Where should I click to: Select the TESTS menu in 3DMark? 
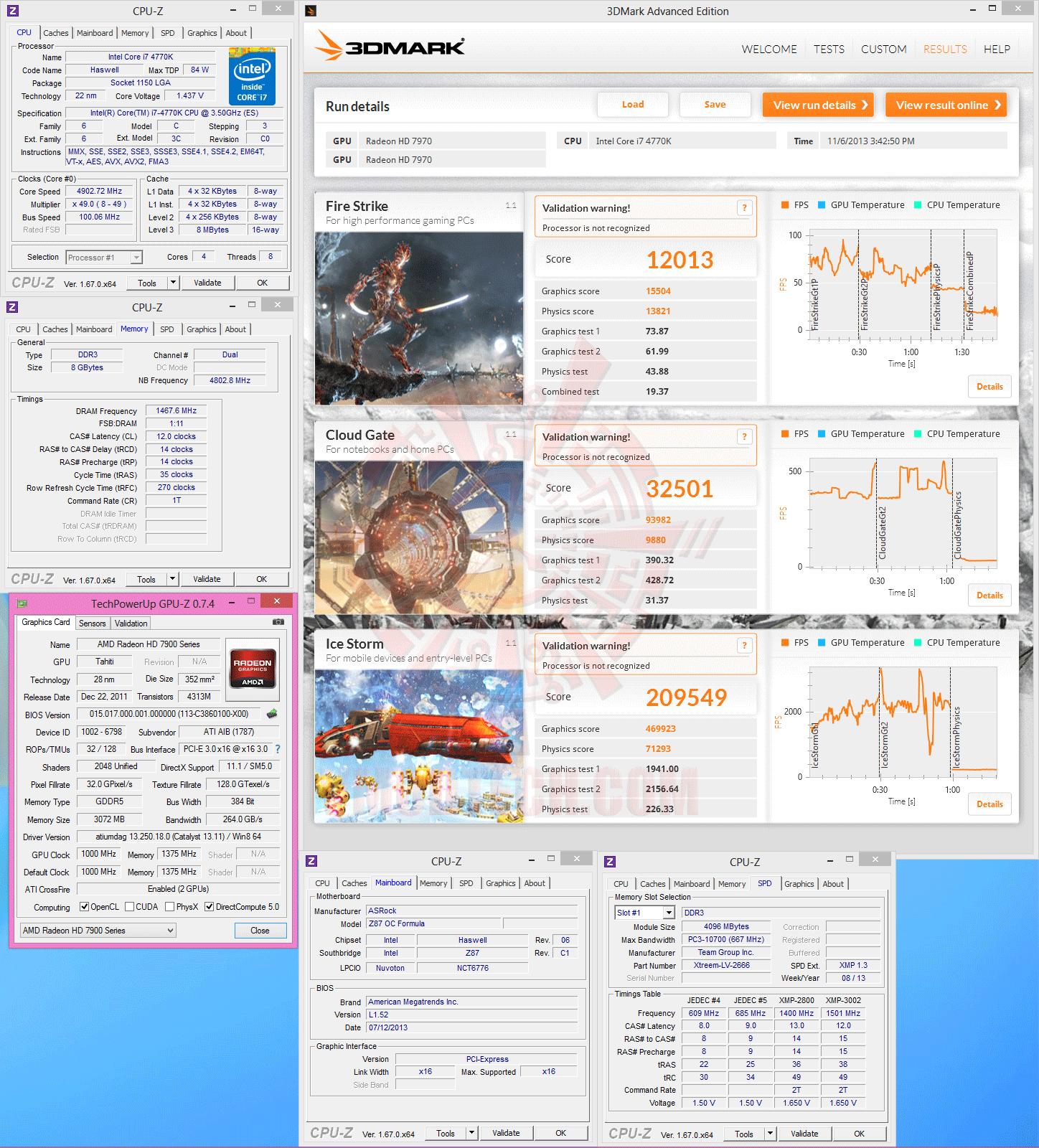pos(829,49)
